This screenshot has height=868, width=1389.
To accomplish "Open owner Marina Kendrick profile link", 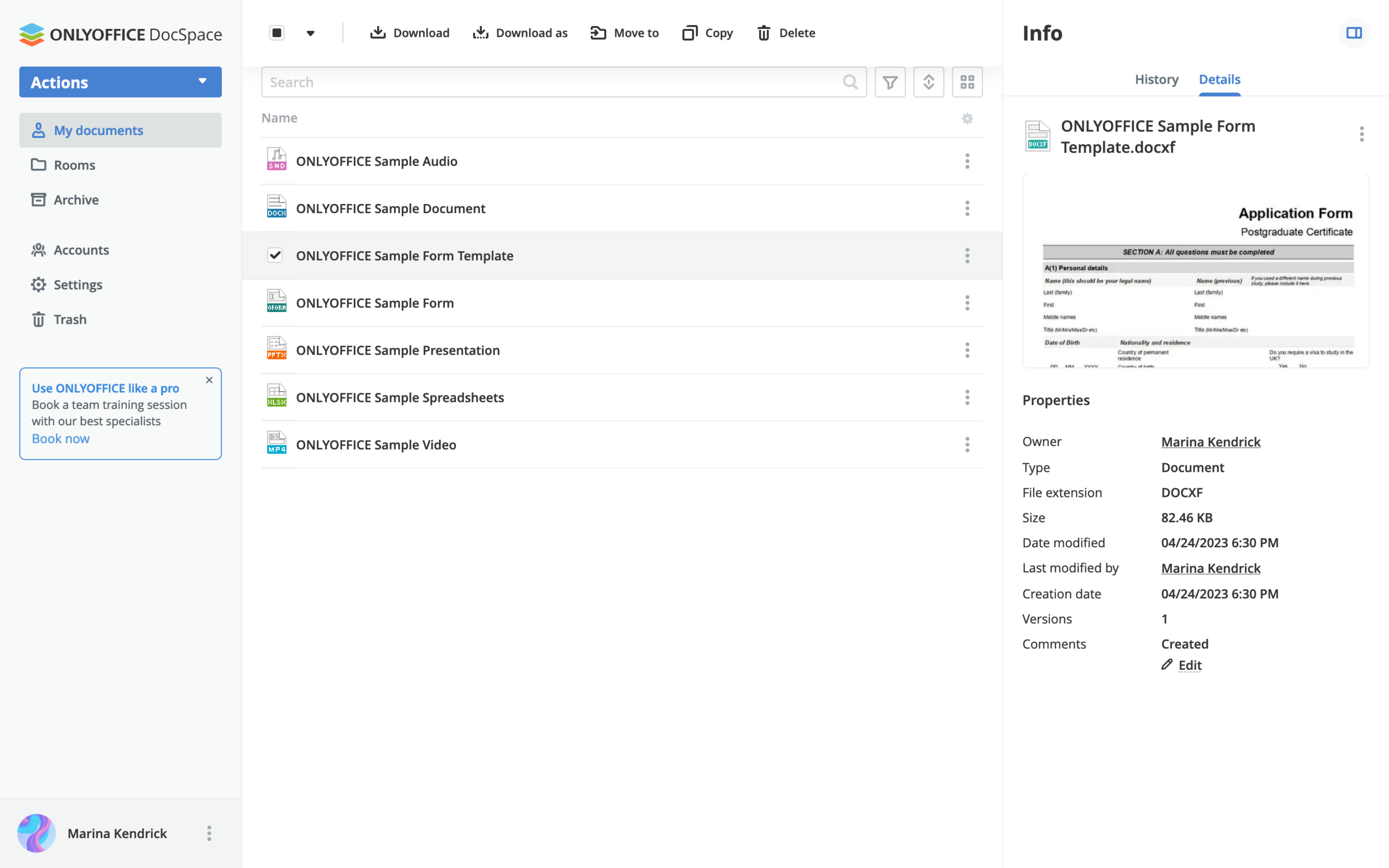I will pos(1211,442).
